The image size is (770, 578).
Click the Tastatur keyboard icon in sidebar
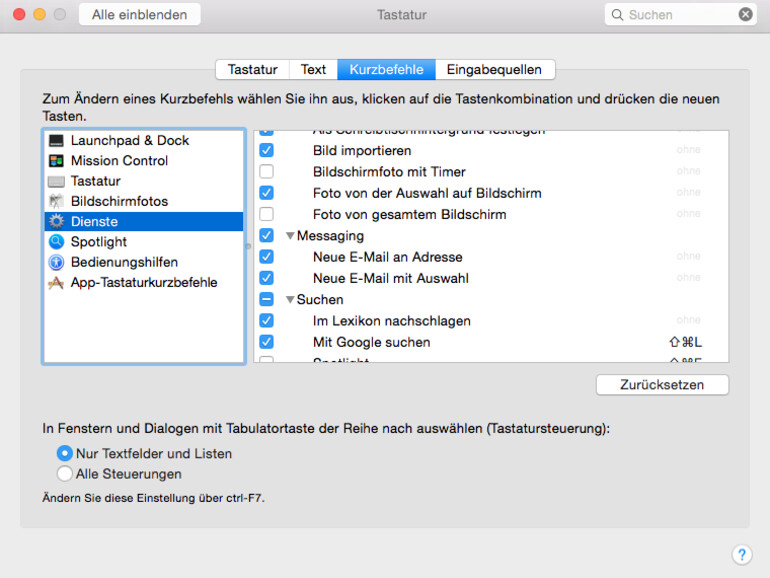56,181
